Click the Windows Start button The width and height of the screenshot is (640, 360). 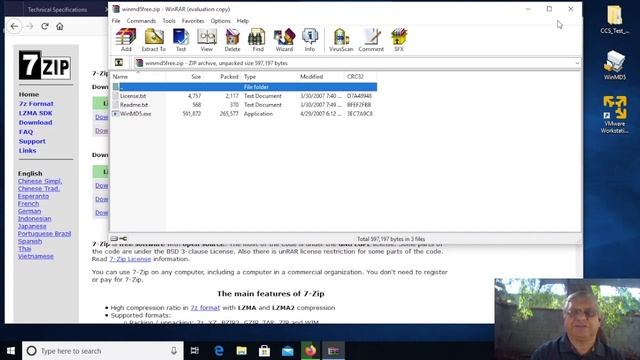coord(11,351)
